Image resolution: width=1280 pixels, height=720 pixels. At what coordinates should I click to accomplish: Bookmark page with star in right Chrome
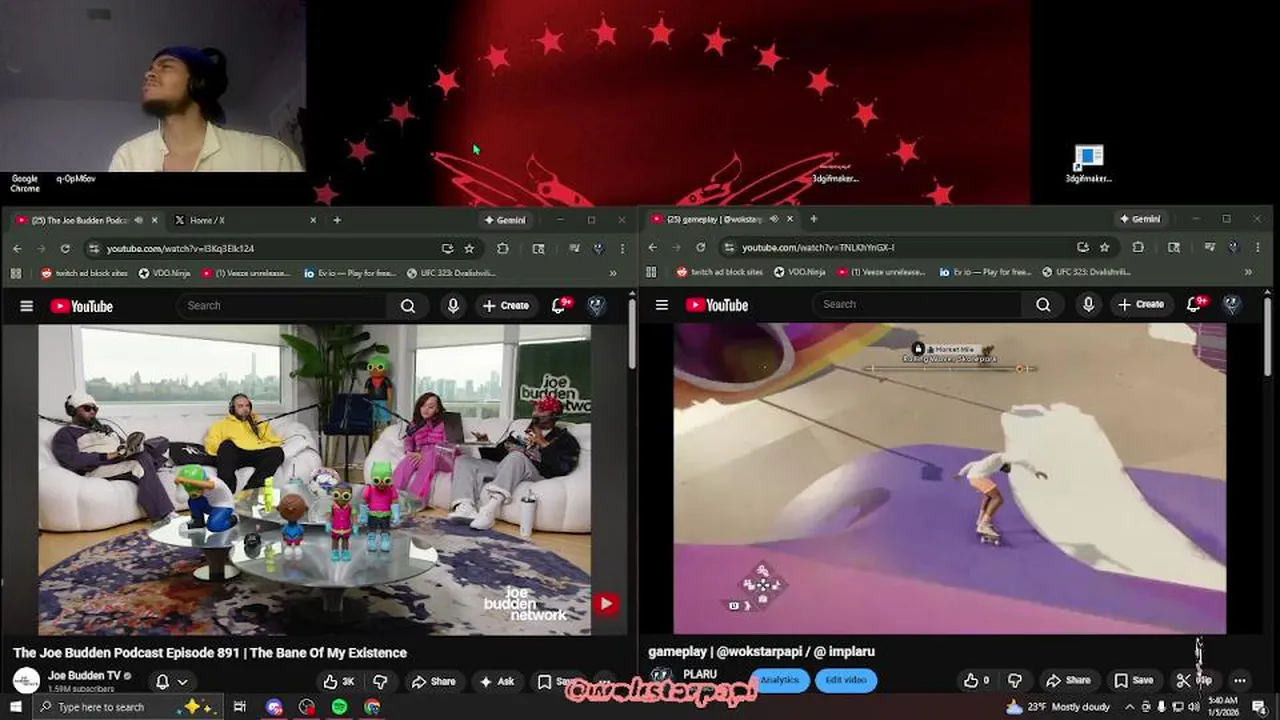tap(1105, 247)
